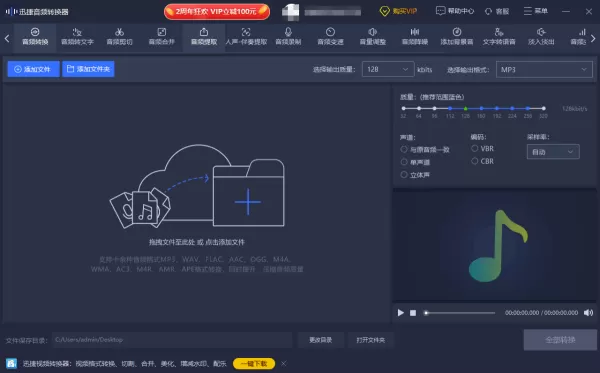
Task: Click the green 128 point on the quality slider
Action: click(466, 108)
